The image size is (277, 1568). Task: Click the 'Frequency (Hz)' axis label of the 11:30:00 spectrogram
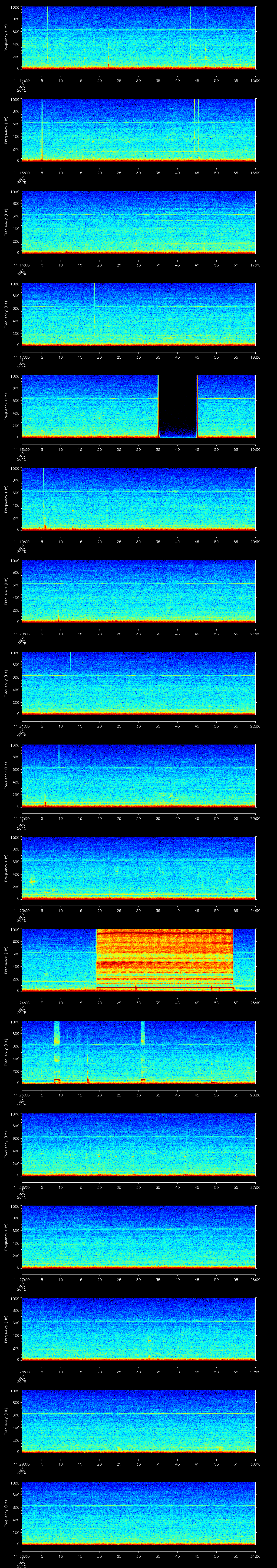6,1514
